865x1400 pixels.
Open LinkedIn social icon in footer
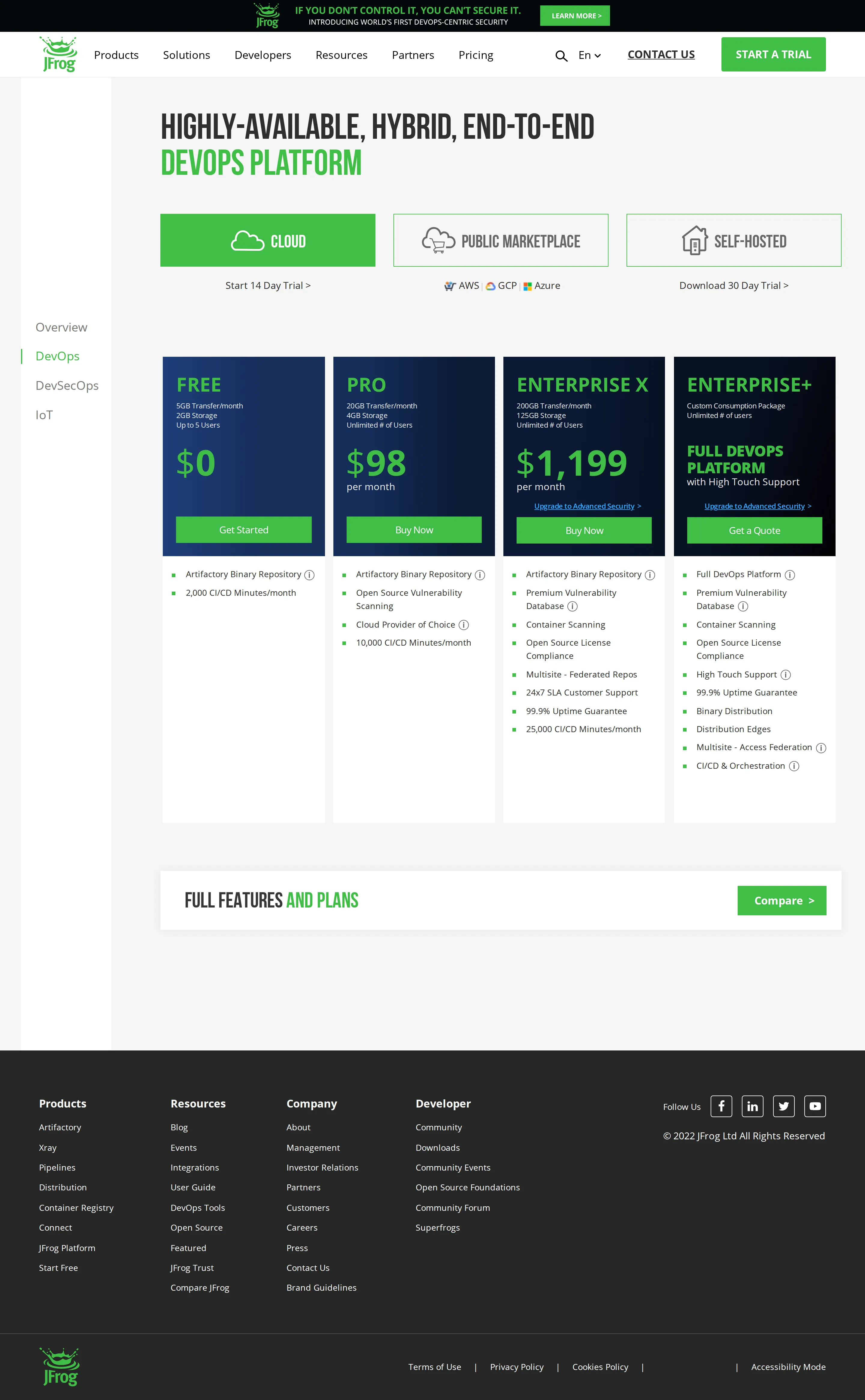(x=752, y=1106)
